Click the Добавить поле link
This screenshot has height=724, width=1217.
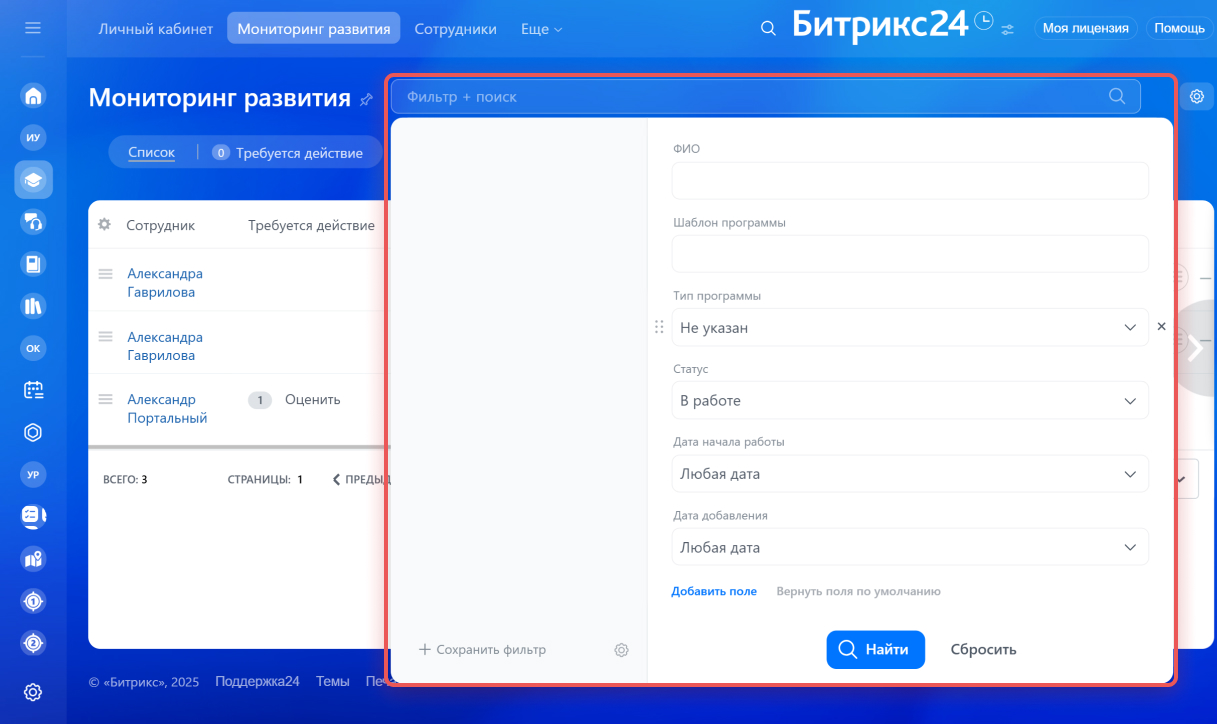tap(714, 591)
